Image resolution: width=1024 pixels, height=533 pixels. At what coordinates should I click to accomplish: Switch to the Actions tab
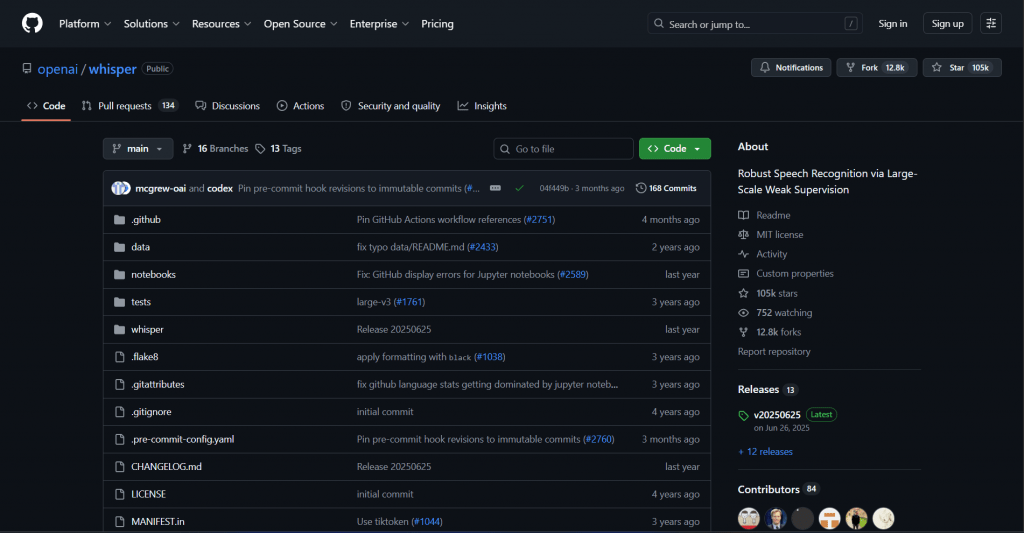point(300,106)
